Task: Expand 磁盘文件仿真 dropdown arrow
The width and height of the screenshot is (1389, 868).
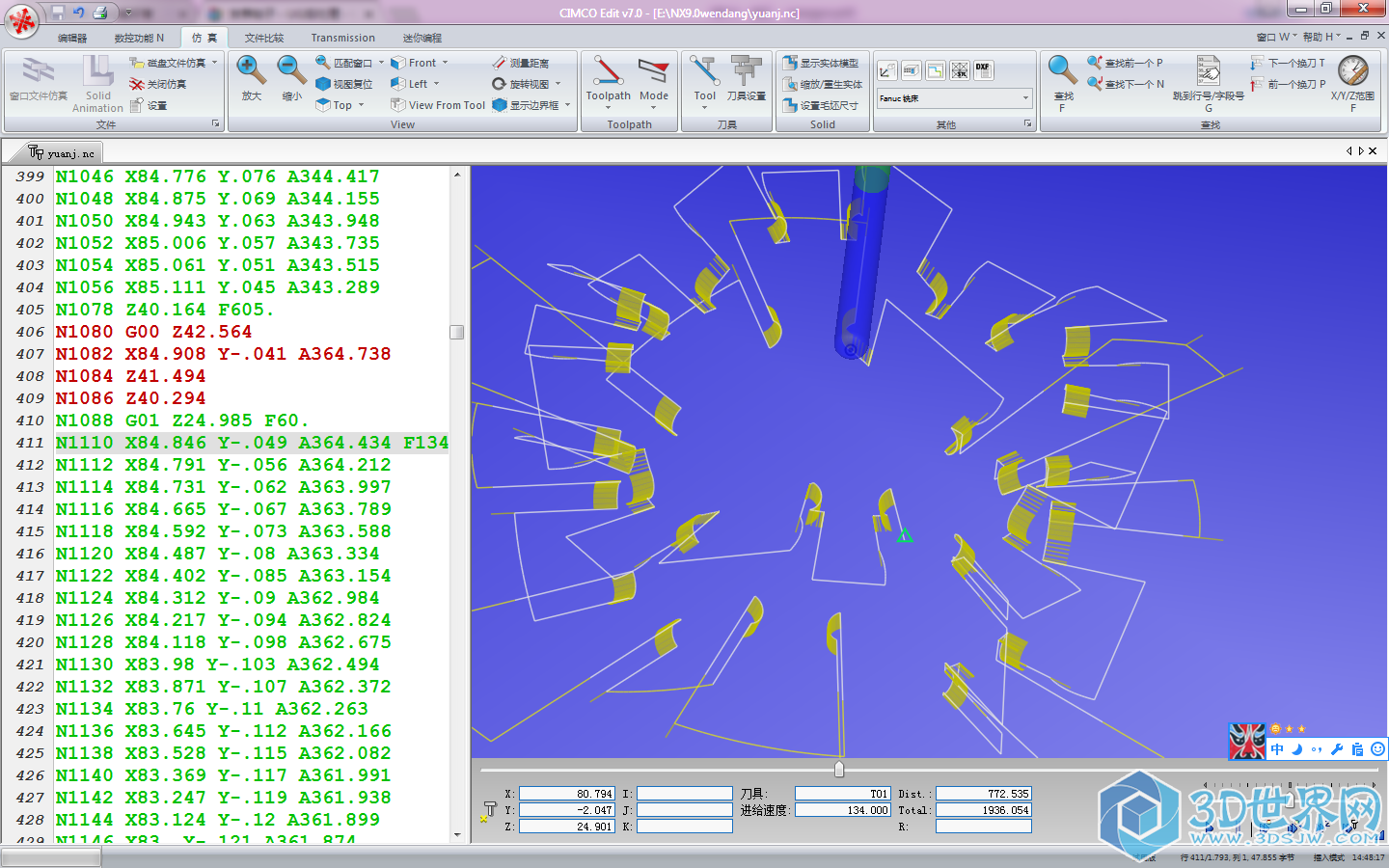Action: pyautogui.click(x=214, y=63)
